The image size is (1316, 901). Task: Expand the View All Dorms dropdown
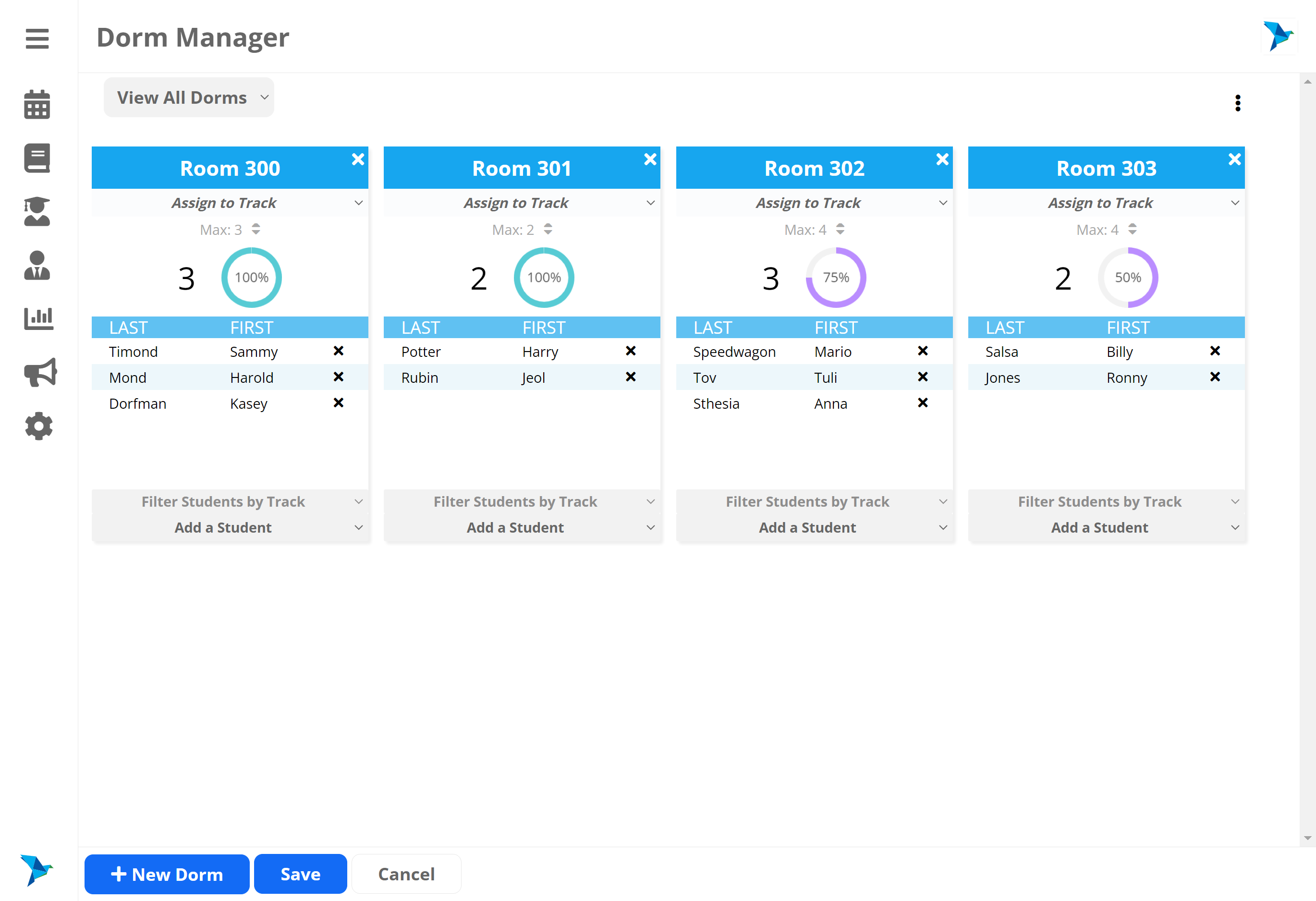[189, 97]
